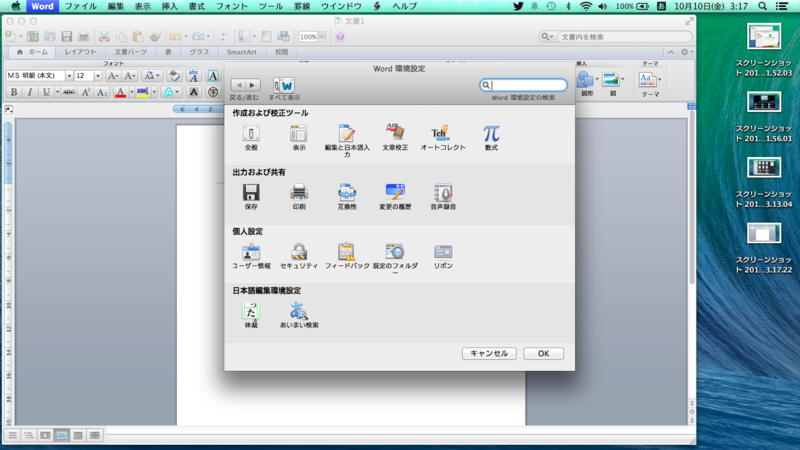This screenshot has width=800, height=450.
Task: Open the ファイル menu in menu bar
Action: click(81, 6)
